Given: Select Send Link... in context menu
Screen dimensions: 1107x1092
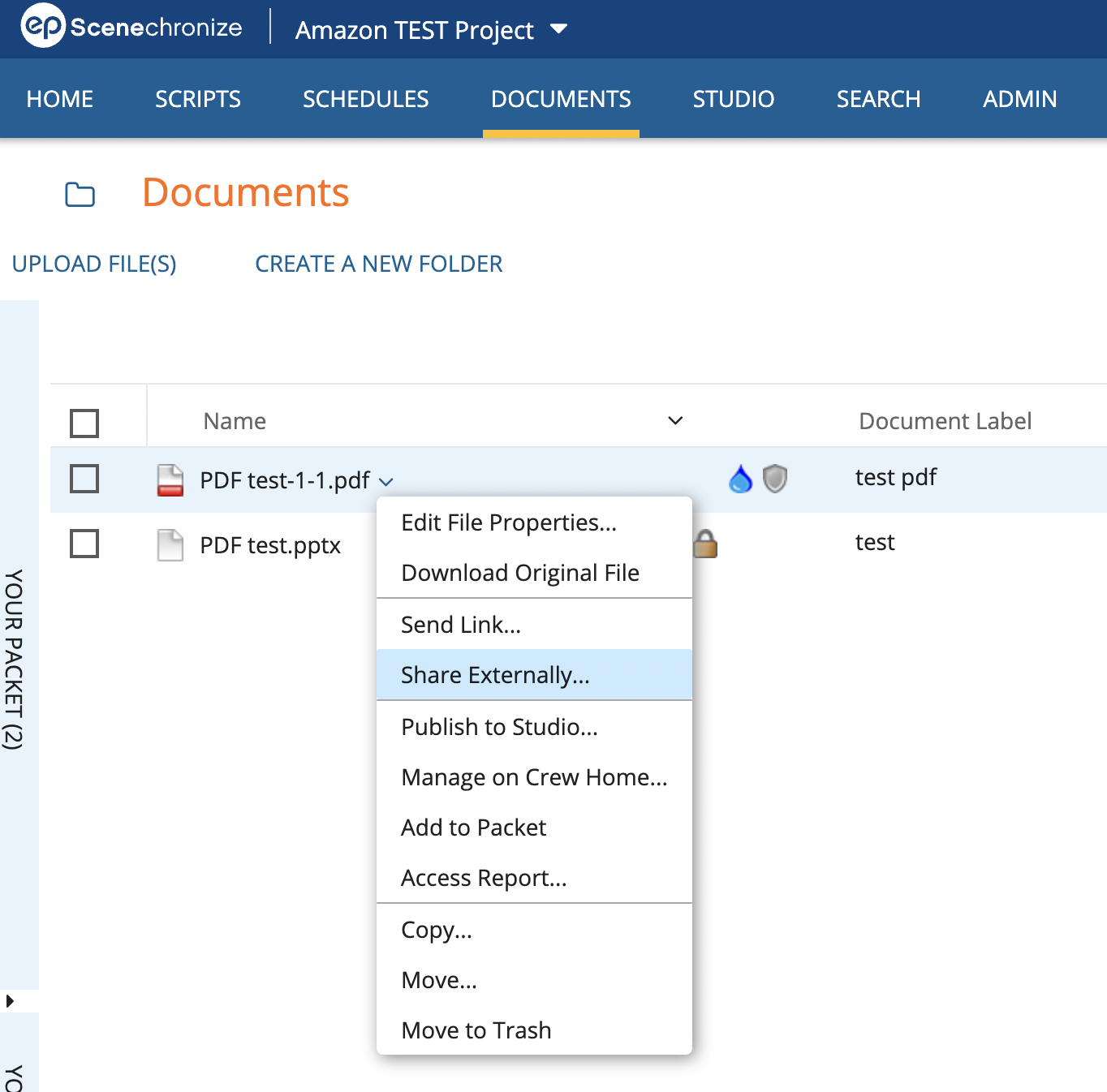Looking at the screenshot, I should [534, 625].
